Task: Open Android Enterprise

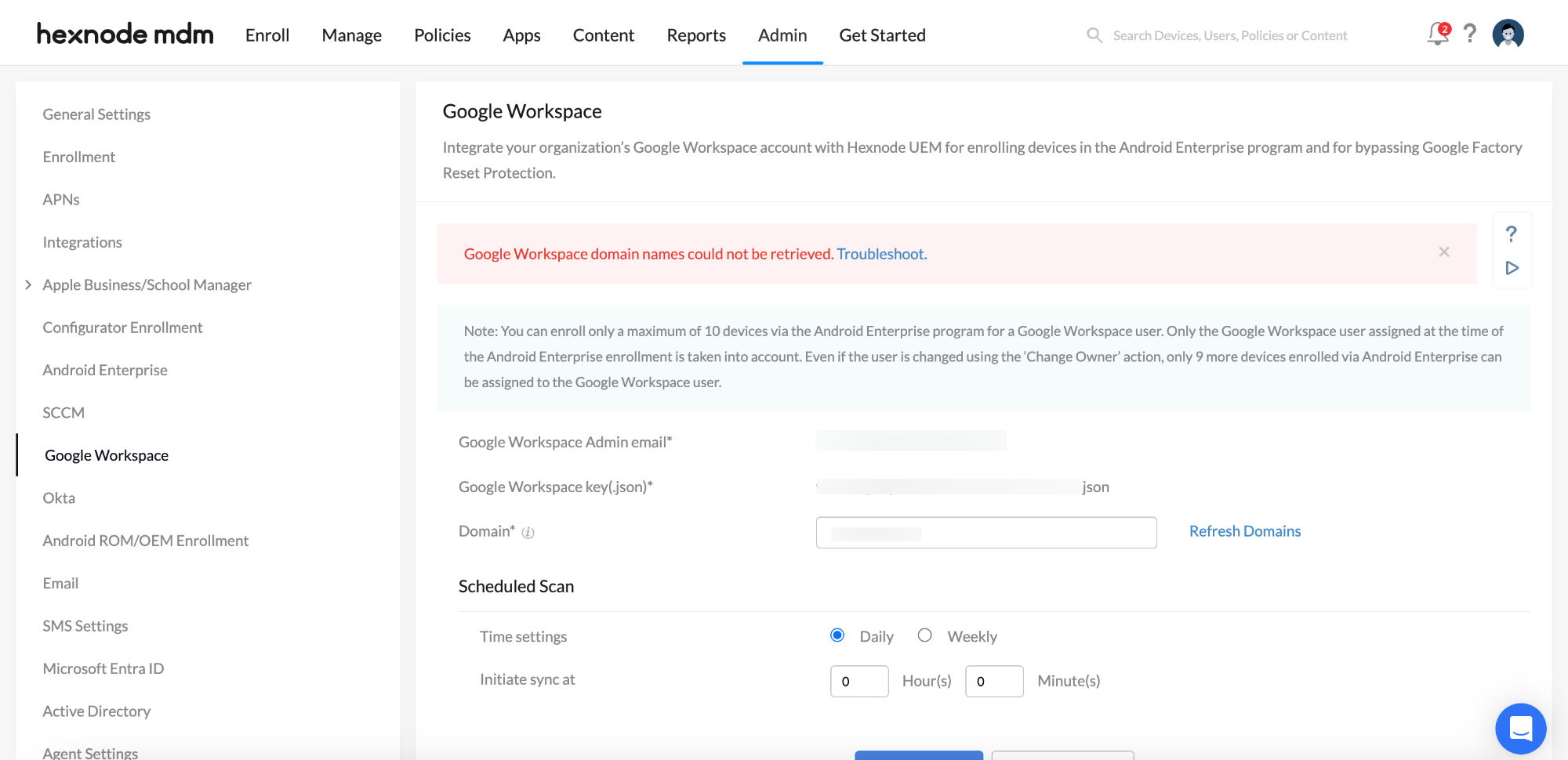Action: point(105,370)
